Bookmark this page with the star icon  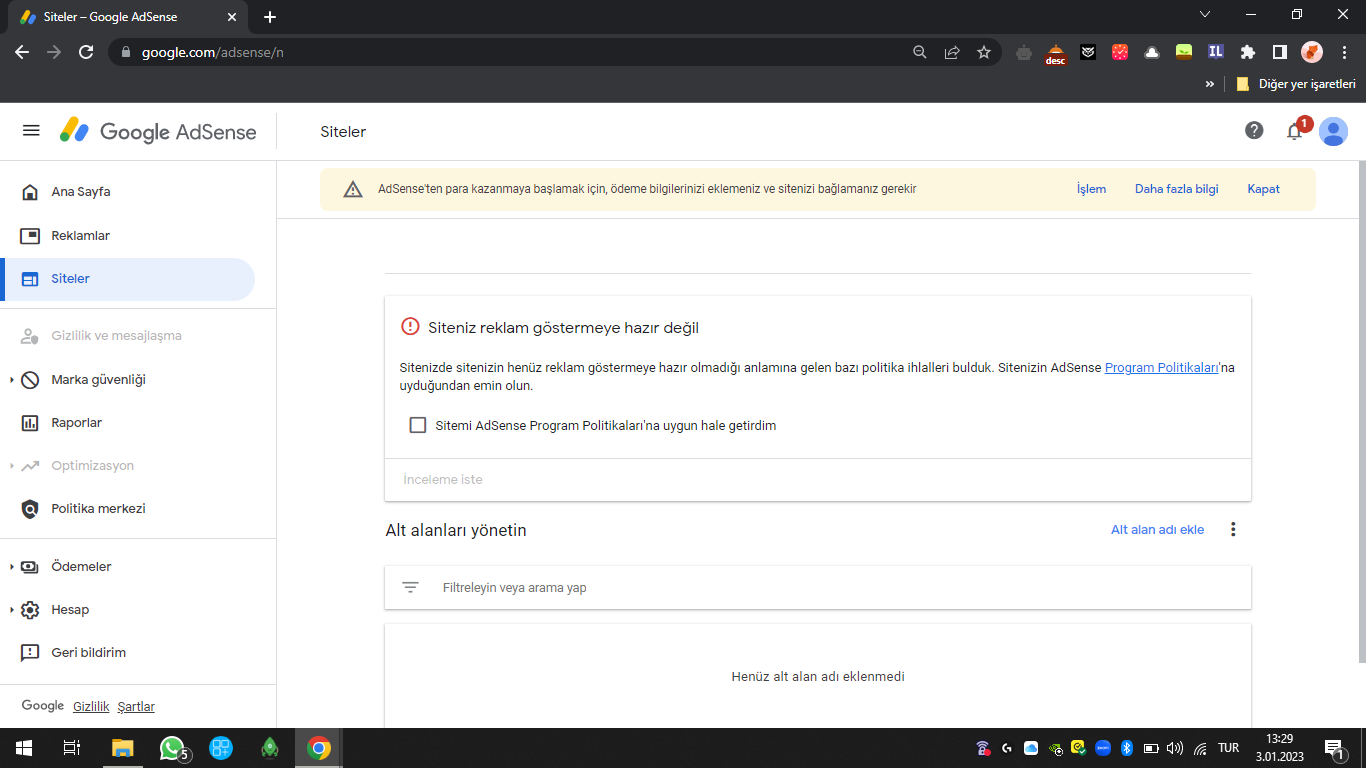pos(984,52)
